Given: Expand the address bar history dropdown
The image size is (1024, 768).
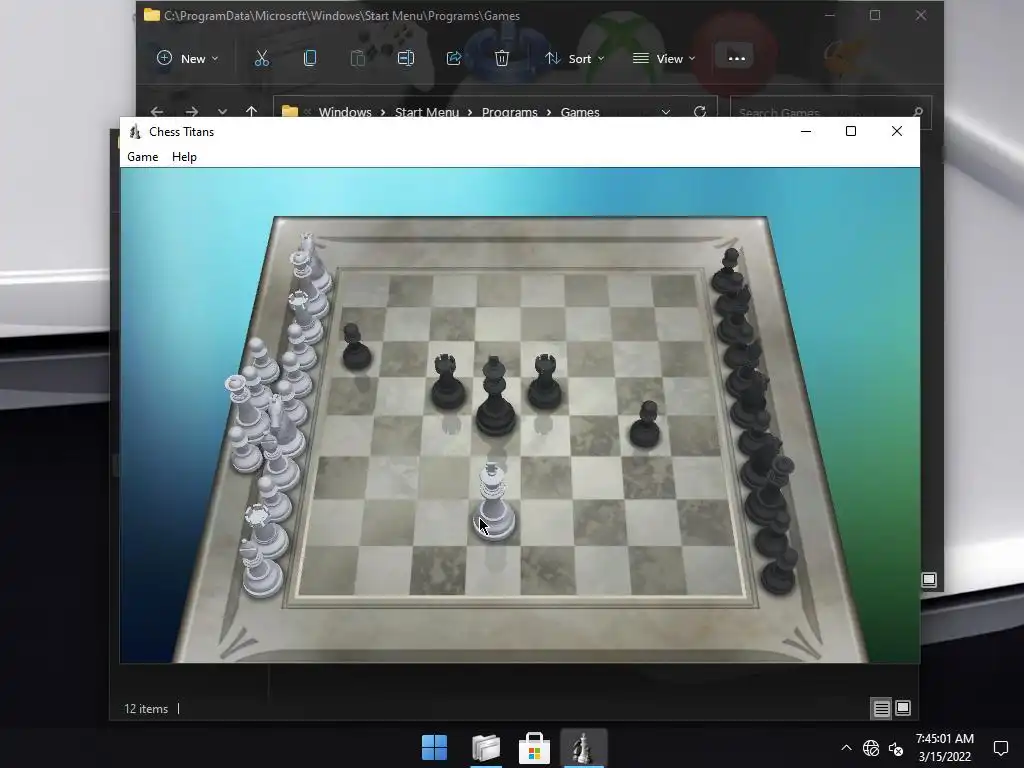Looking at the screenshot, I should point(665,112).
